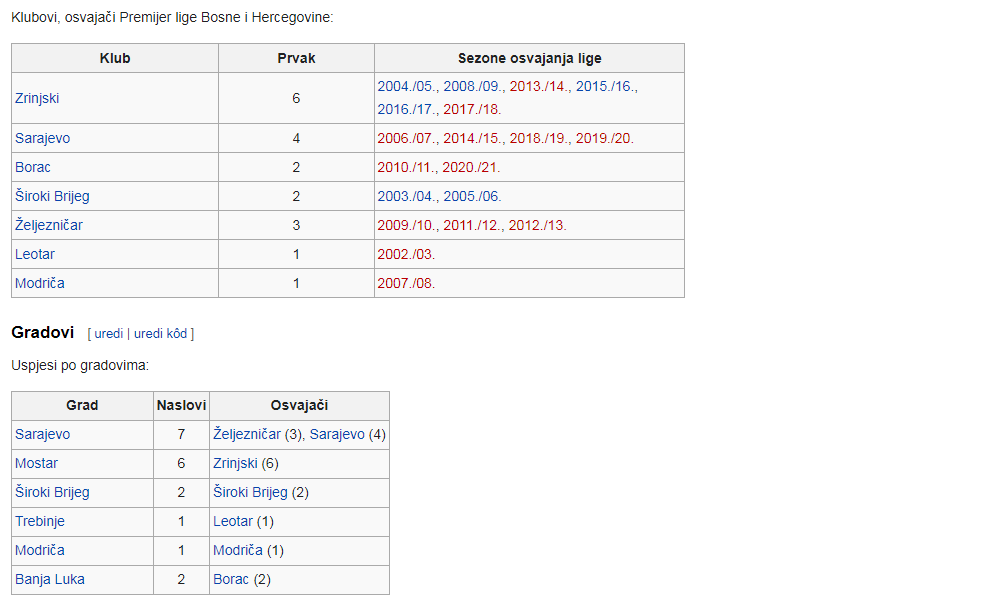Open the 2016./17. season link

407,109
